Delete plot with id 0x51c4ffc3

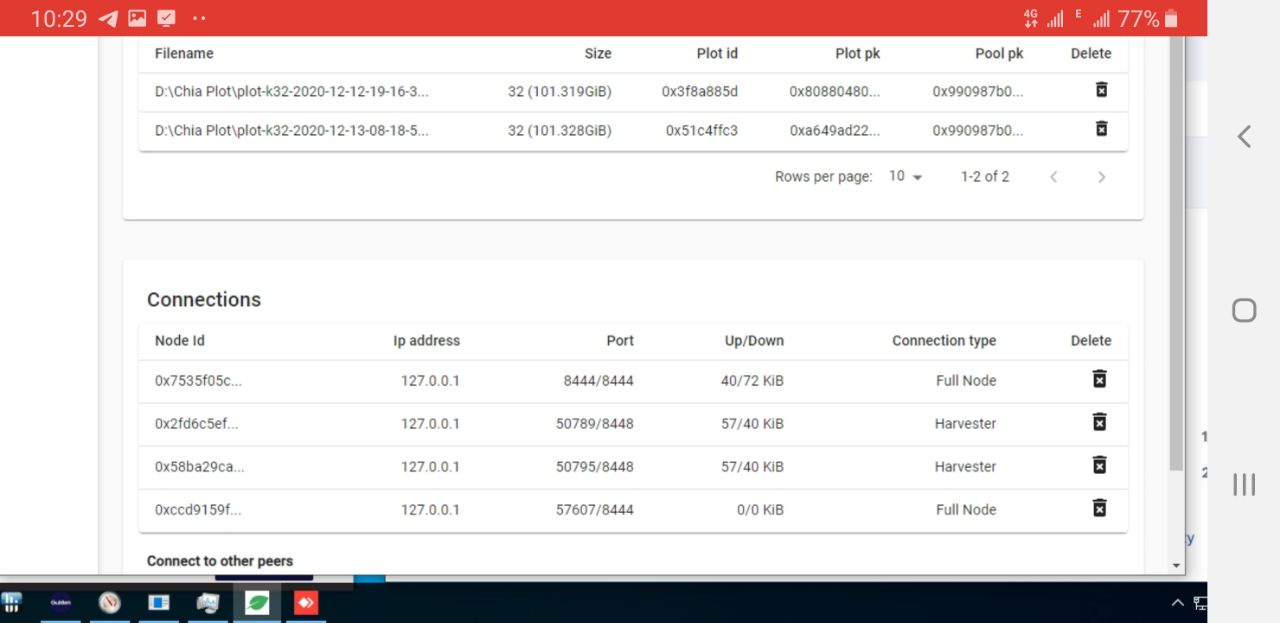tap(1101, 129)
